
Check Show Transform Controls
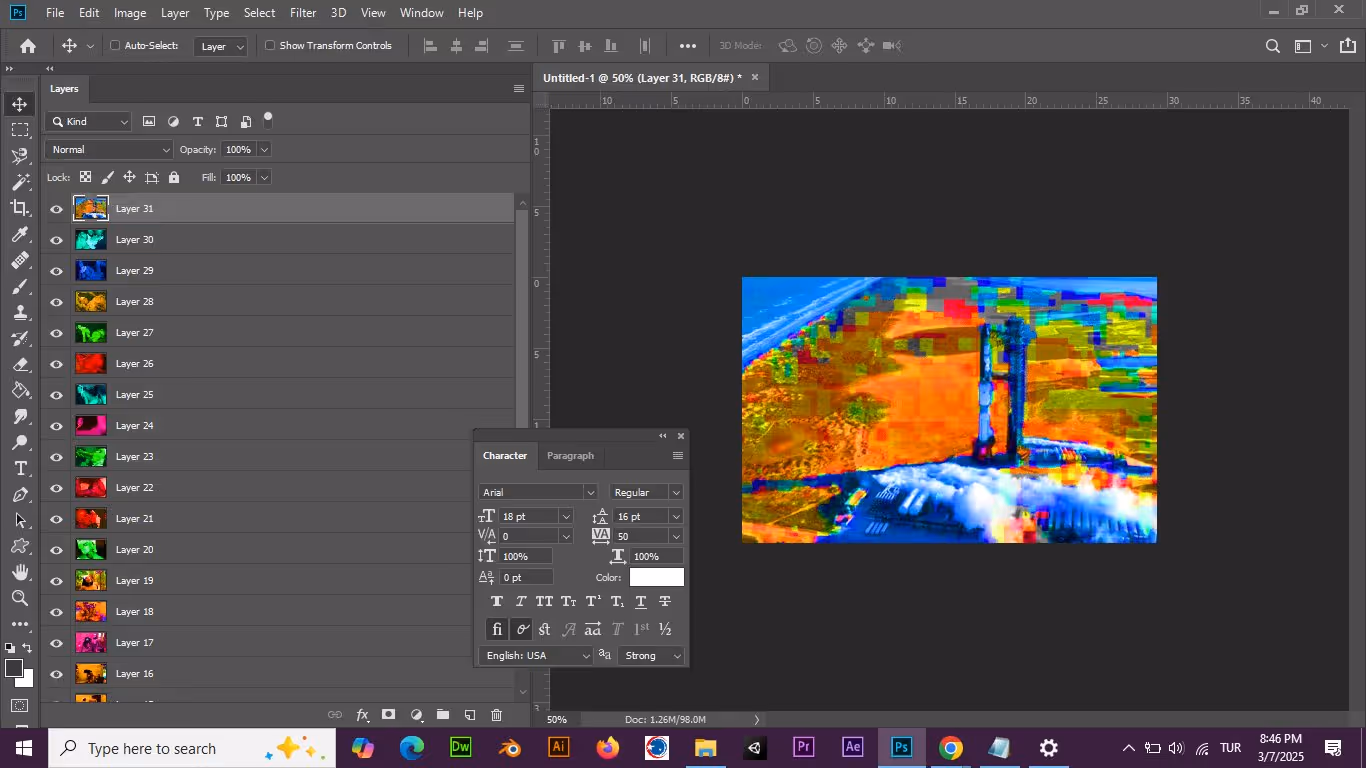[270, 46]
